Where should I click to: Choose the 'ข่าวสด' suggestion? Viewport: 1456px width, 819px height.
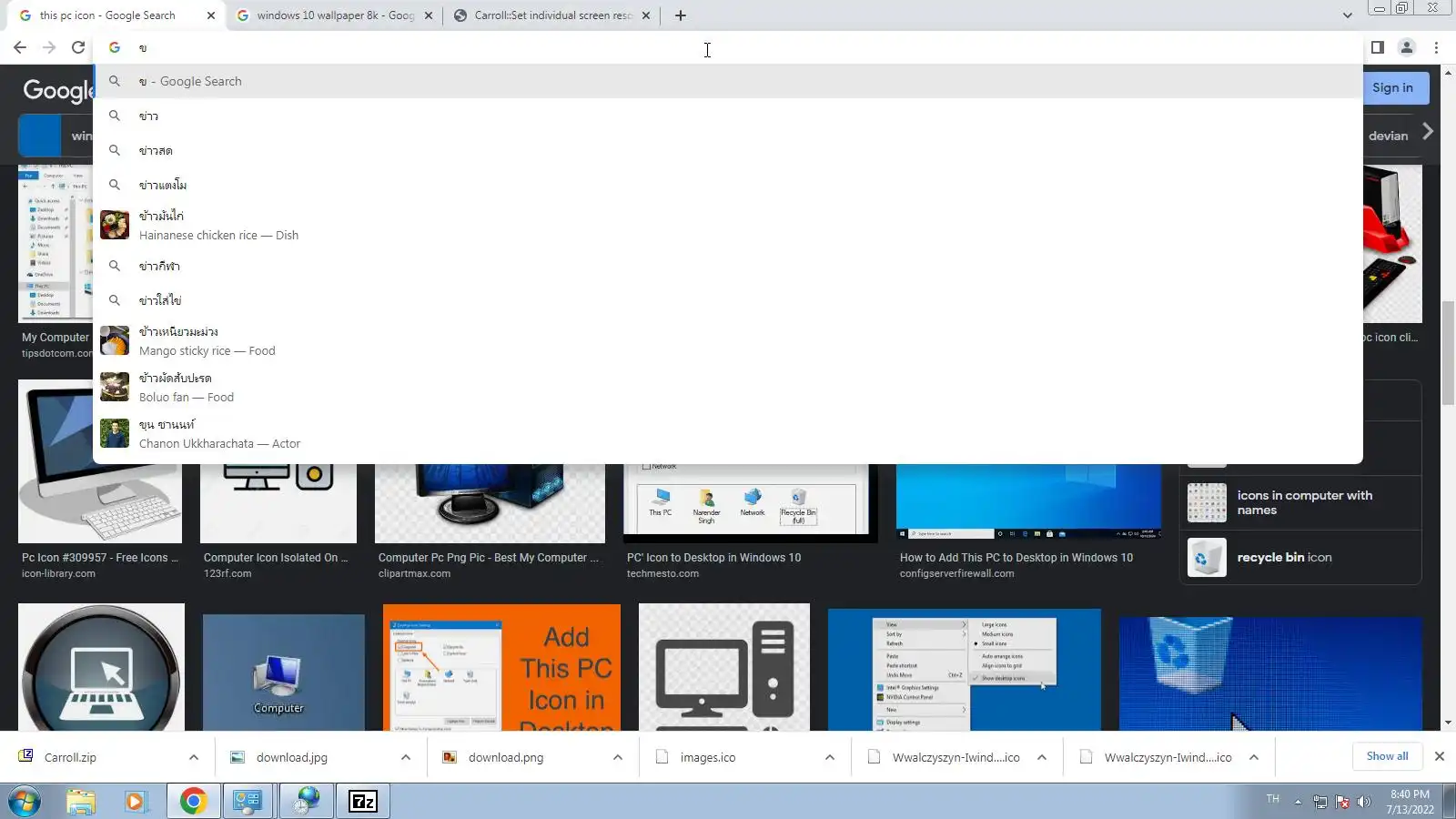tap(728, 150)
